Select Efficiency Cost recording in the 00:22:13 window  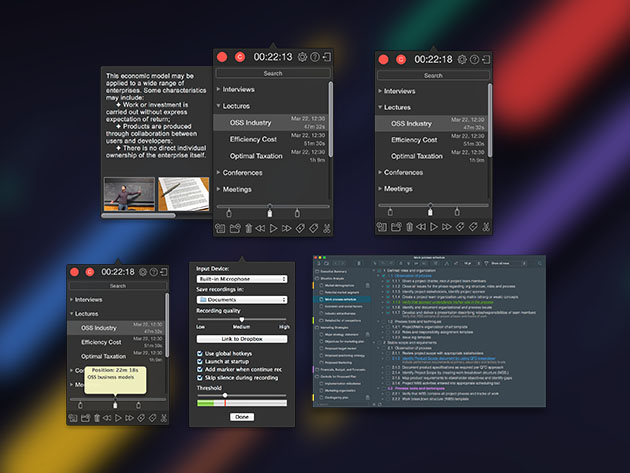270,139
